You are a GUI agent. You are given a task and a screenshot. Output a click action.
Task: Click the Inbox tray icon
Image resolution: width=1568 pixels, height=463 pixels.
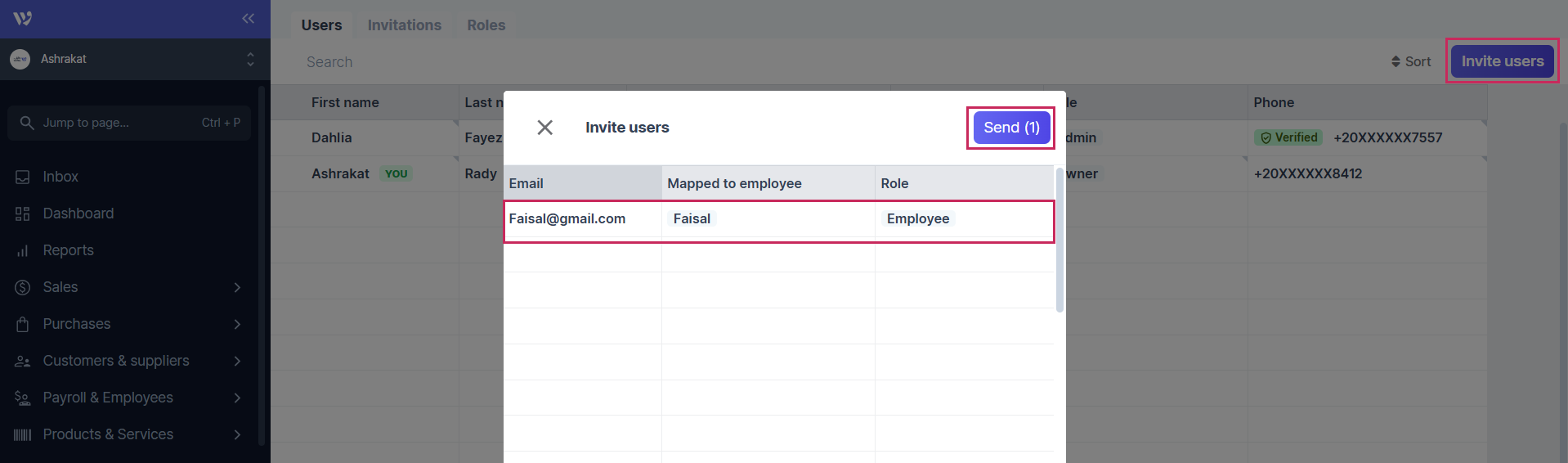(22, 178)
